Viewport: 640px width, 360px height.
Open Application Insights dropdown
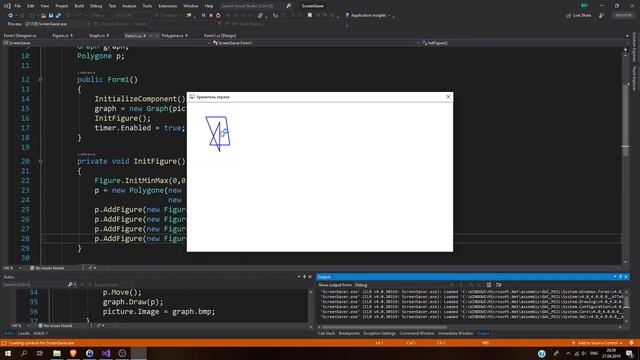[368, 16]
